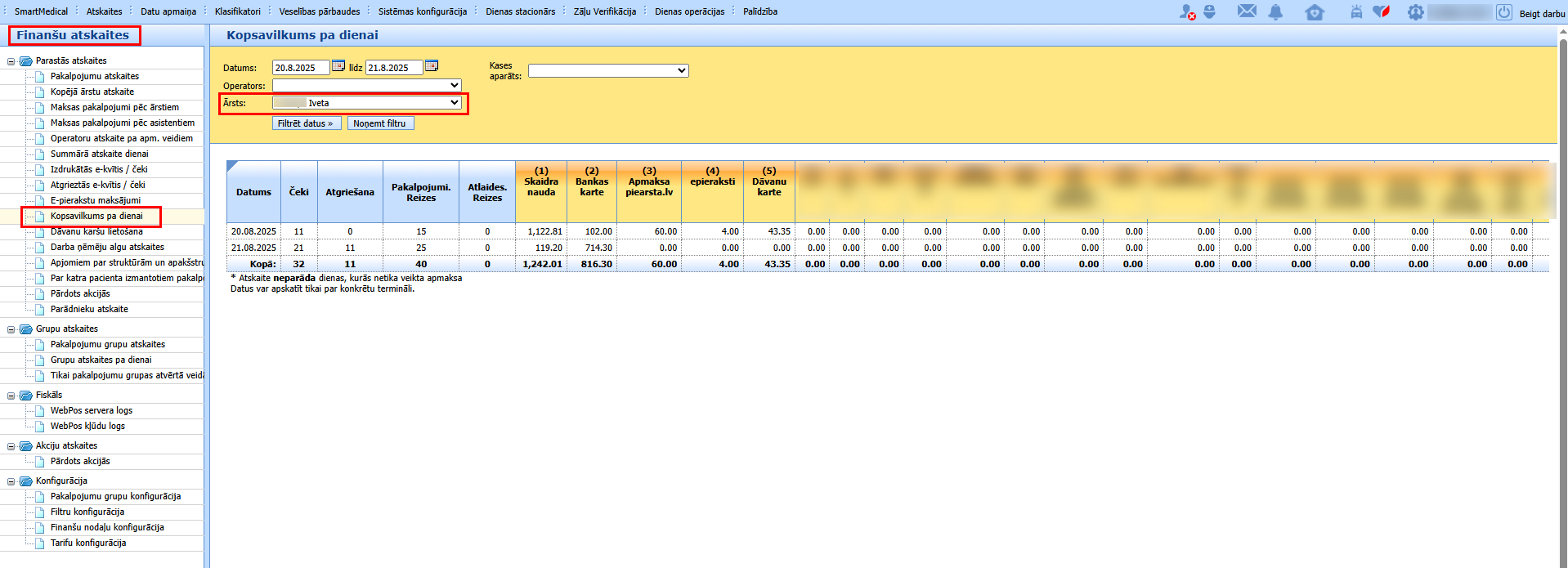Click document icon beside Tarifu konfigurācija
1568x568 pixels.
[40, 543]
